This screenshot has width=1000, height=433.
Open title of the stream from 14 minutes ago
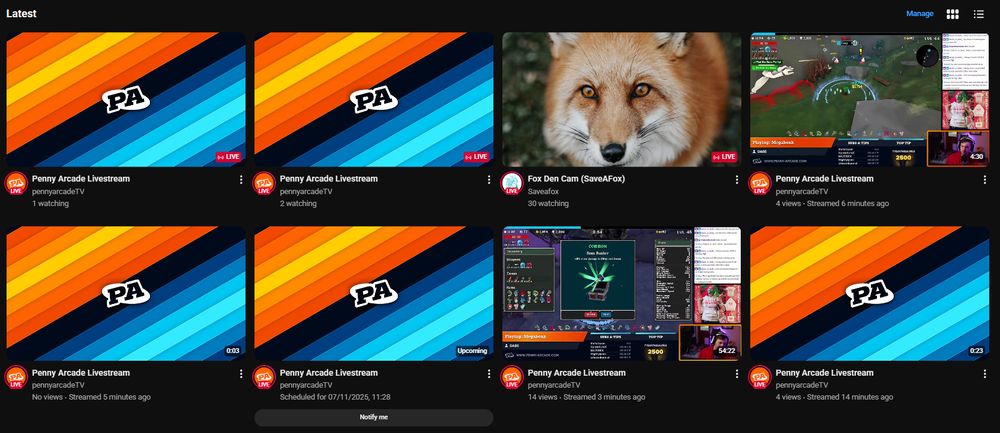(825, 373)
